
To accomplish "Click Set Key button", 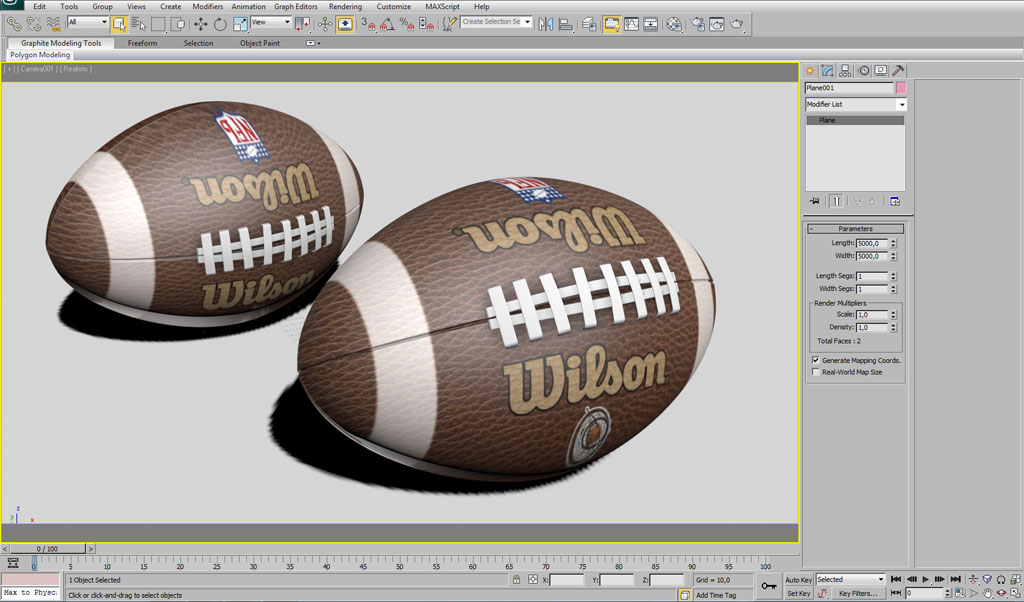I will point(798,594).
